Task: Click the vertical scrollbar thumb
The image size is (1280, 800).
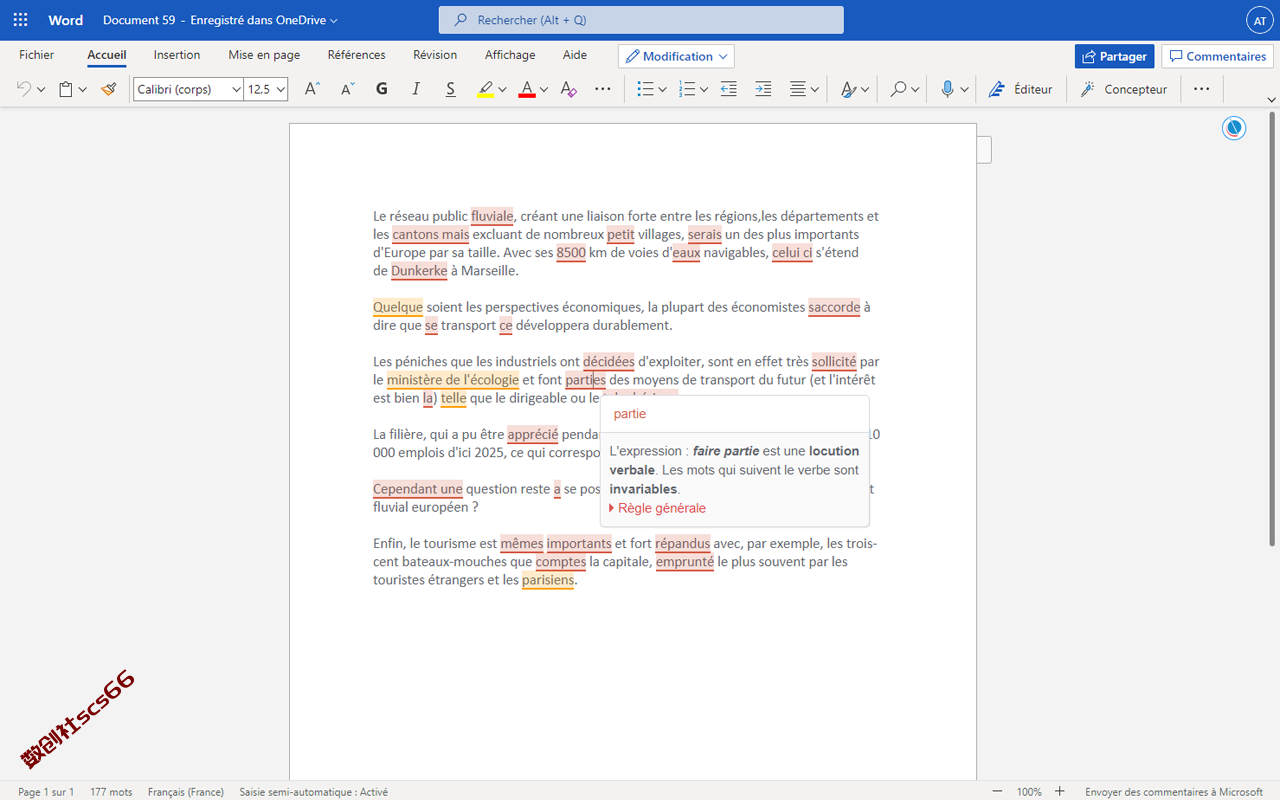Action: point(1272,330)
